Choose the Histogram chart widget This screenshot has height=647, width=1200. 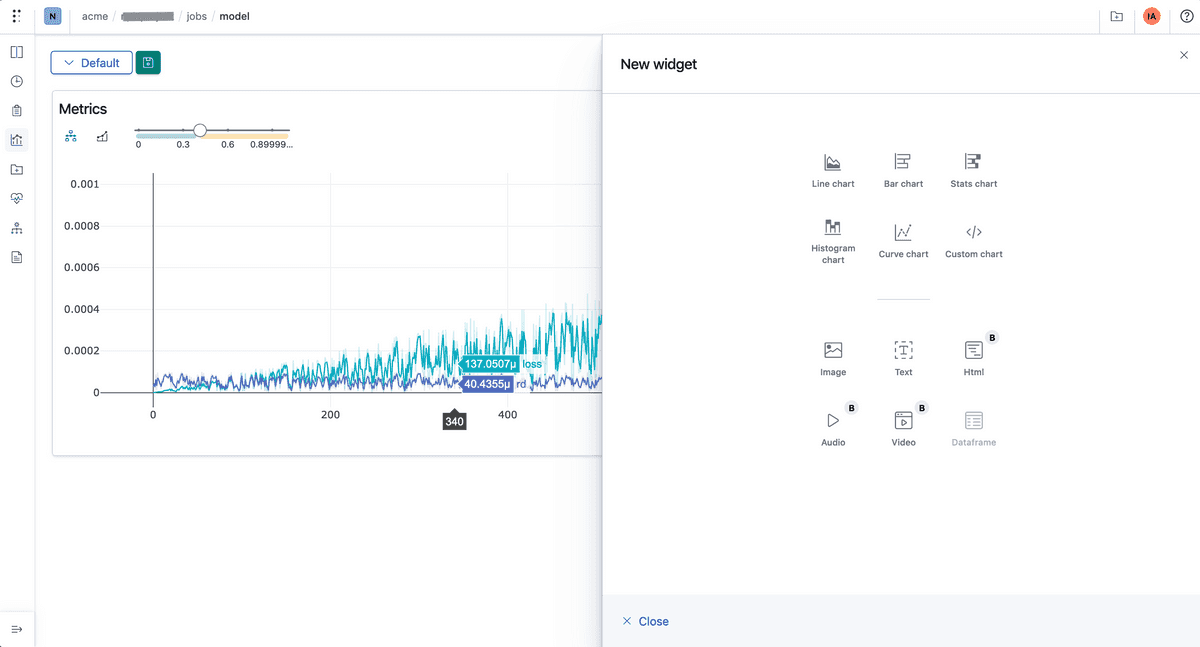pyautogui.click(x=833, y=242)
